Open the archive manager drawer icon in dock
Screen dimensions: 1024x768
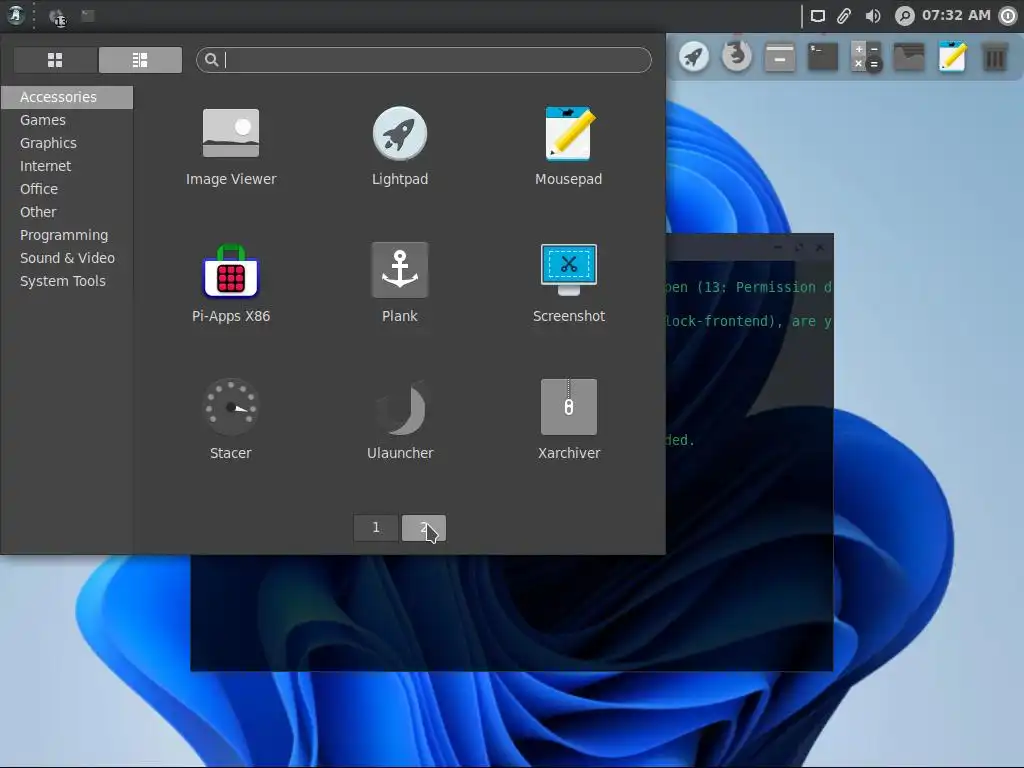click(x=780, y=57)
